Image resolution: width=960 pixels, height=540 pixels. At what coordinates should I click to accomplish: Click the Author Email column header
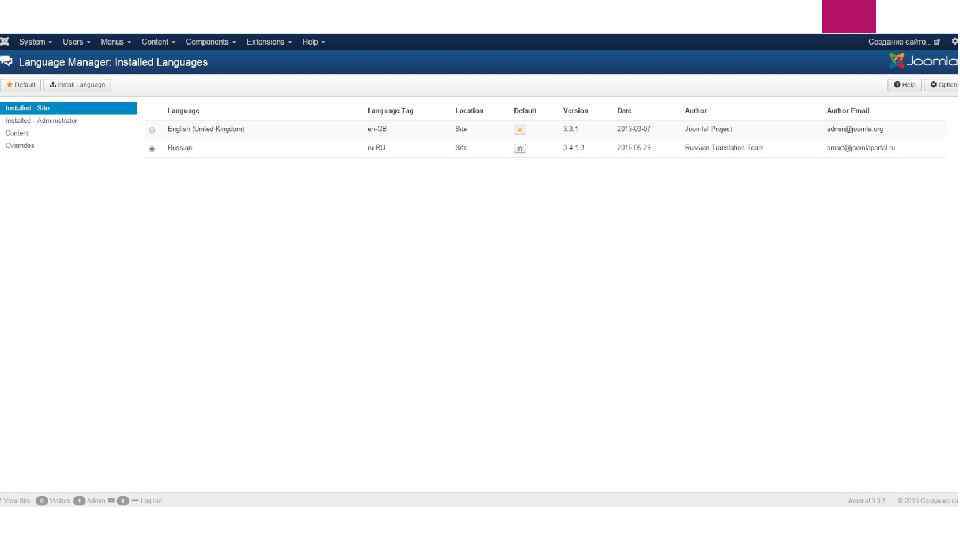[x=848, y=111]
